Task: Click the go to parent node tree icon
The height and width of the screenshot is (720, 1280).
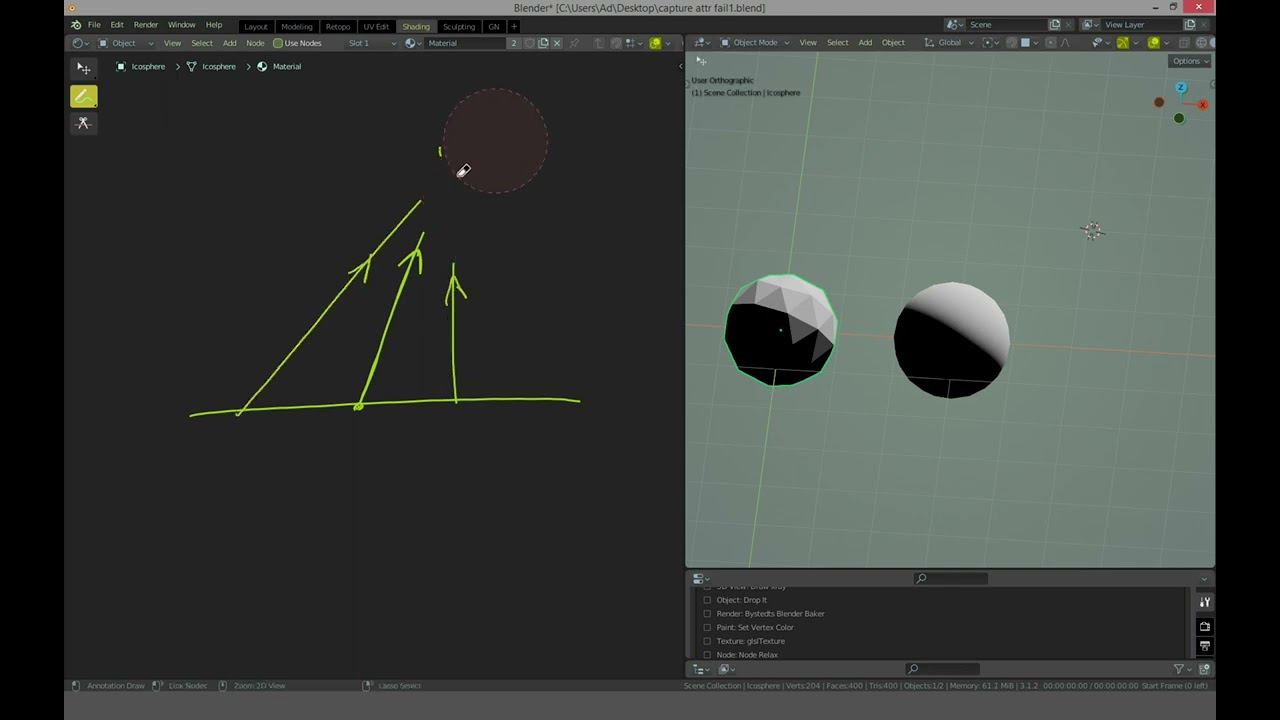Action: tap(599, 43)
